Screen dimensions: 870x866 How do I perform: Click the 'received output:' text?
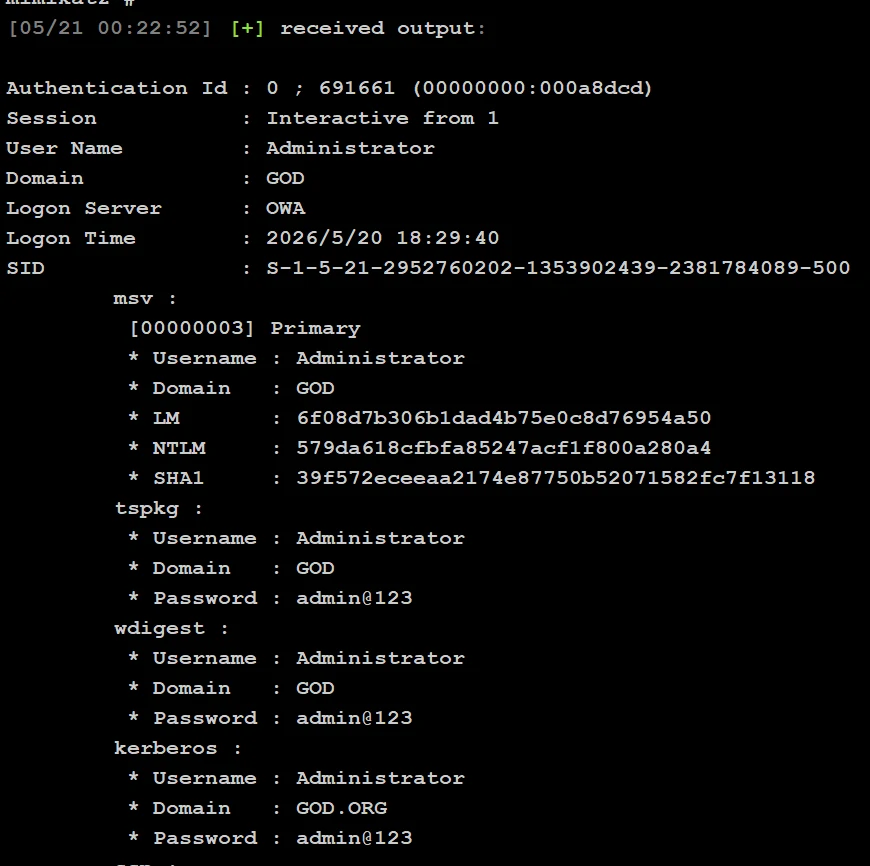(x=383, y=28)
